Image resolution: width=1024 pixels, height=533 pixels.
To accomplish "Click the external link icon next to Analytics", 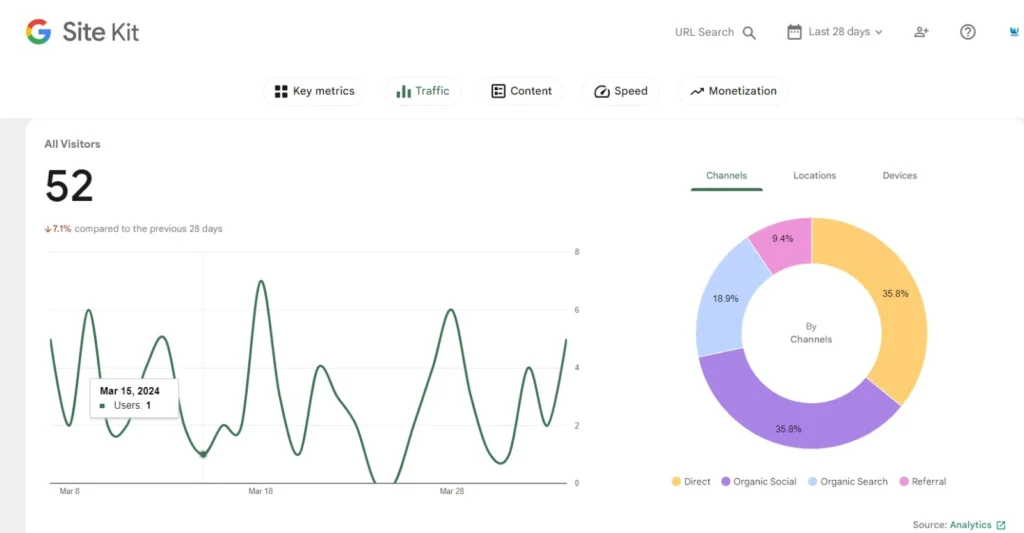I will coord(1001,525).
